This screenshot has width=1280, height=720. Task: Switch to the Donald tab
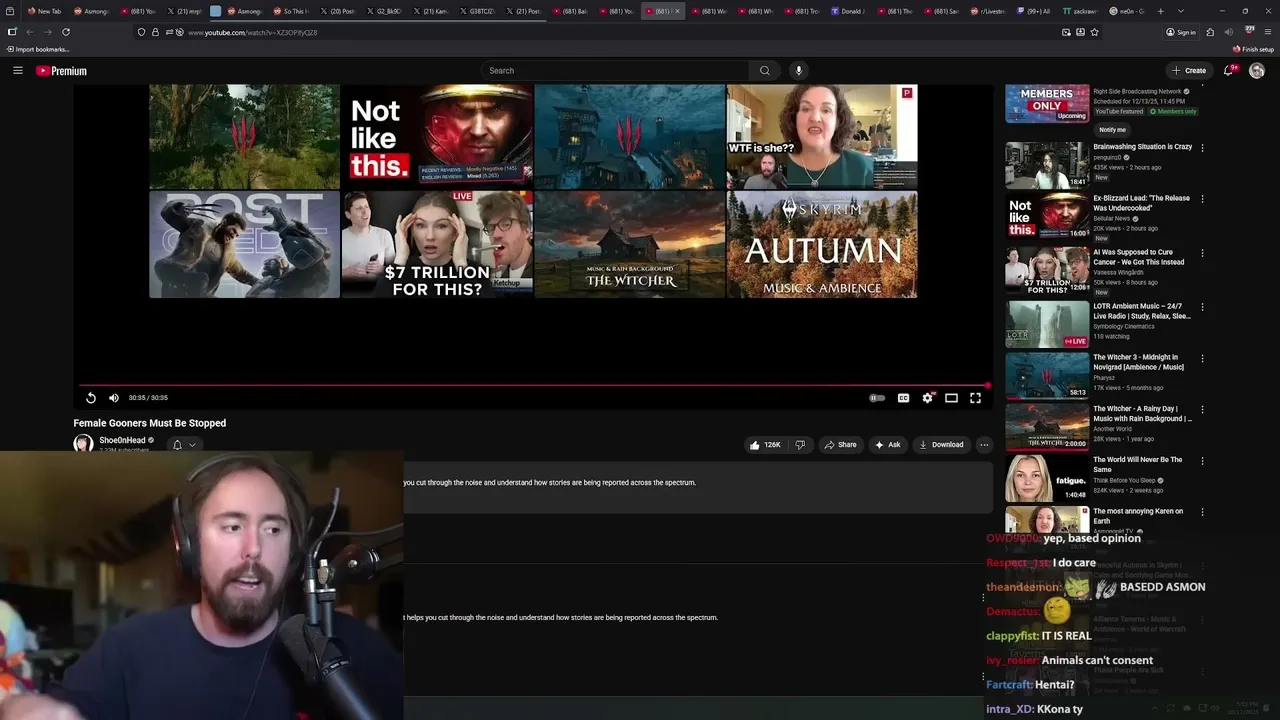tap(849, 11)
